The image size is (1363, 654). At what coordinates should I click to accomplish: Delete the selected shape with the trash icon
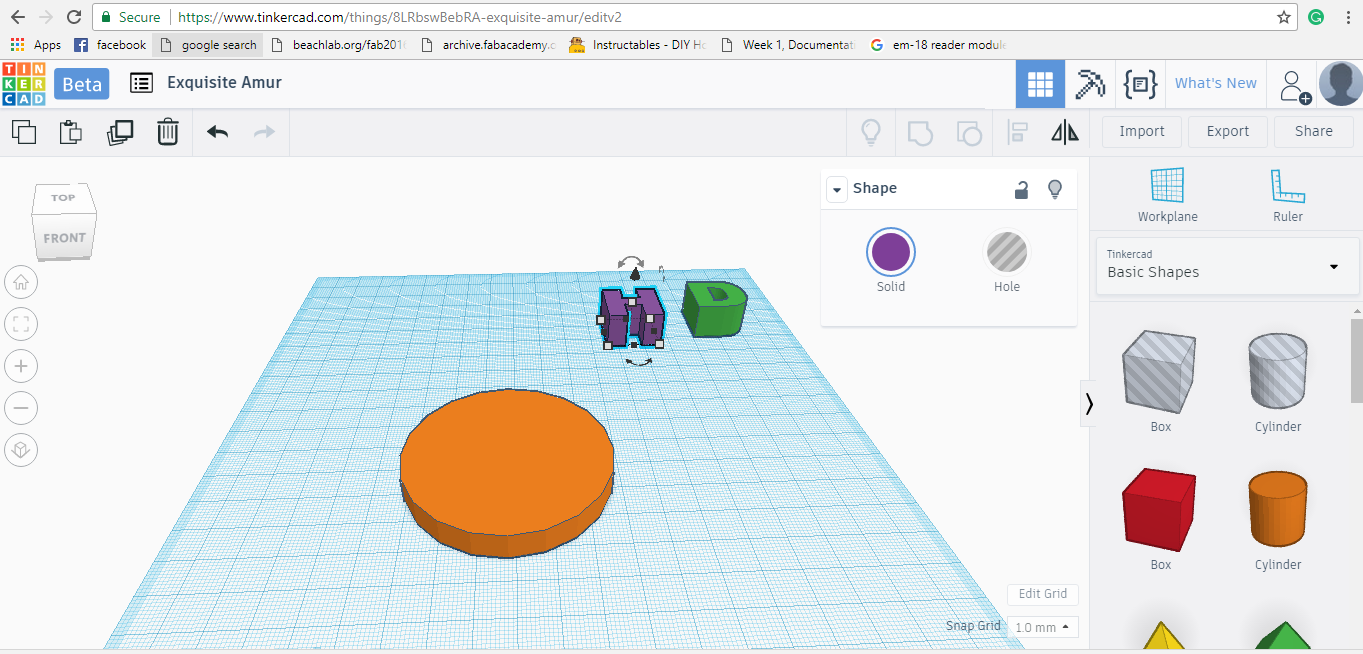tap(168, 131)
